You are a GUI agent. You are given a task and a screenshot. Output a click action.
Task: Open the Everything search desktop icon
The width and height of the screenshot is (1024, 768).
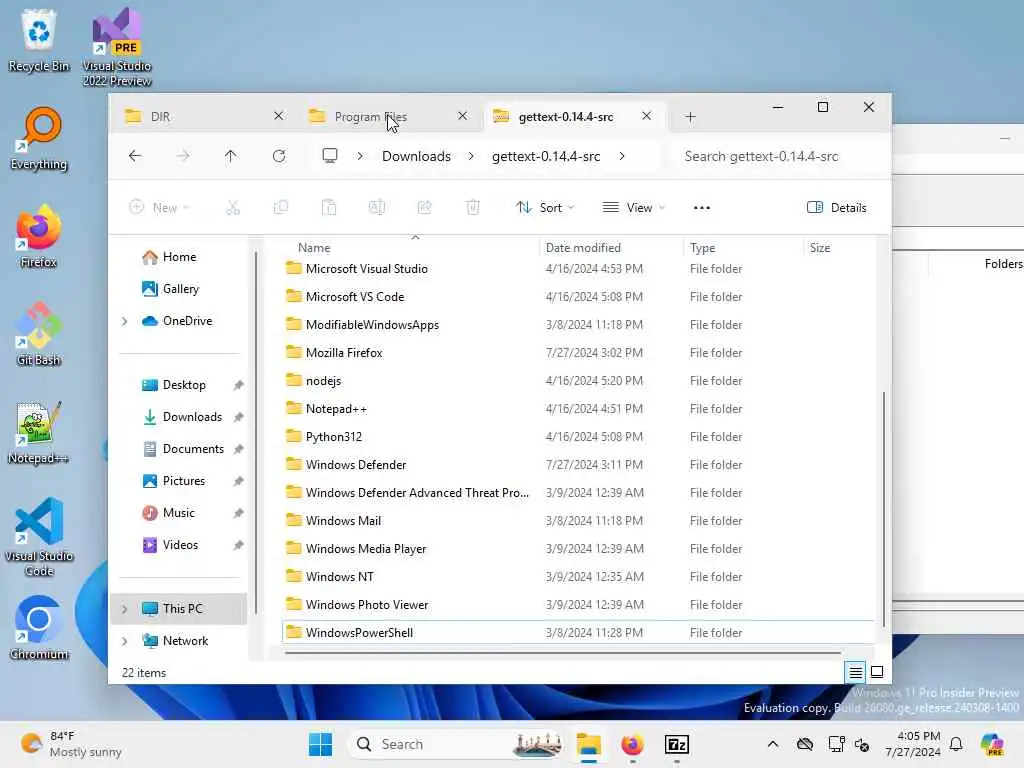[x=39, y=138]
